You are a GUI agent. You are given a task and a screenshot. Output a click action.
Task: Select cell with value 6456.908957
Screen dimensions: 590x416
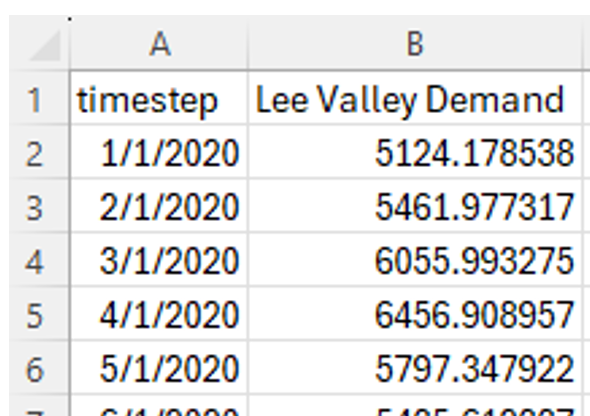pos(415,313)
